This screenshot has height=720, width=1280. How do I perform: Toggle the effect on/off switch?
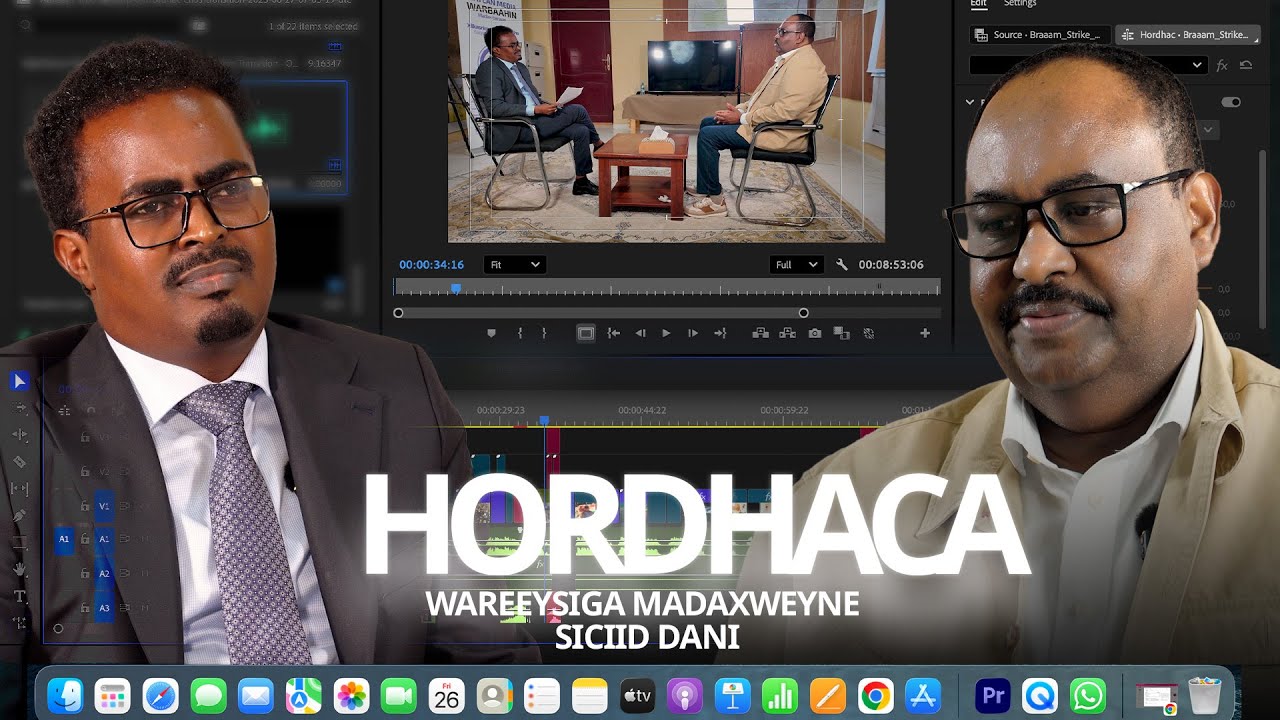[1231, 102]
